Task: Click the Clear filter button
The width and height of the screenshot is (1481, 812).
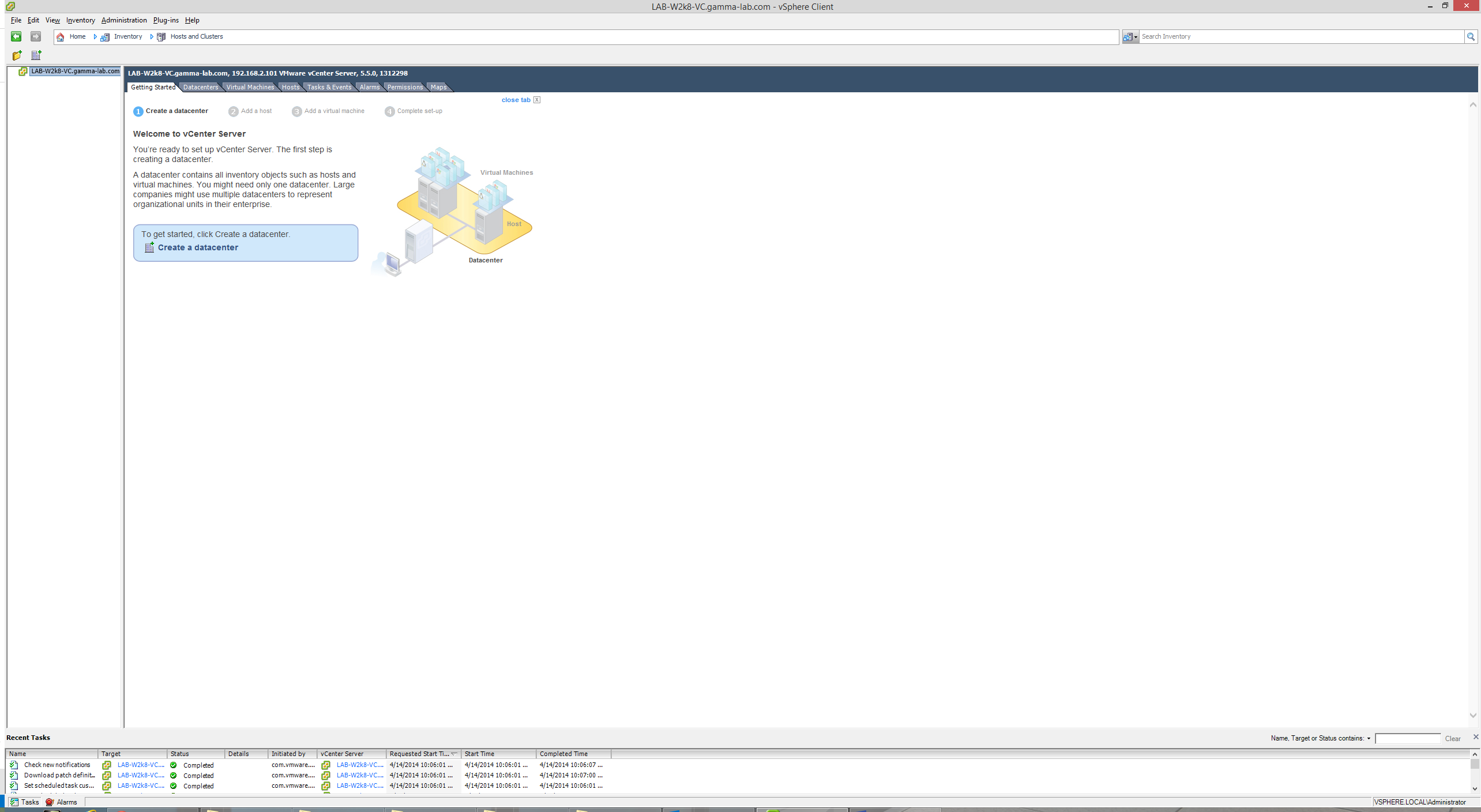Action: (x=1452, y=739)
